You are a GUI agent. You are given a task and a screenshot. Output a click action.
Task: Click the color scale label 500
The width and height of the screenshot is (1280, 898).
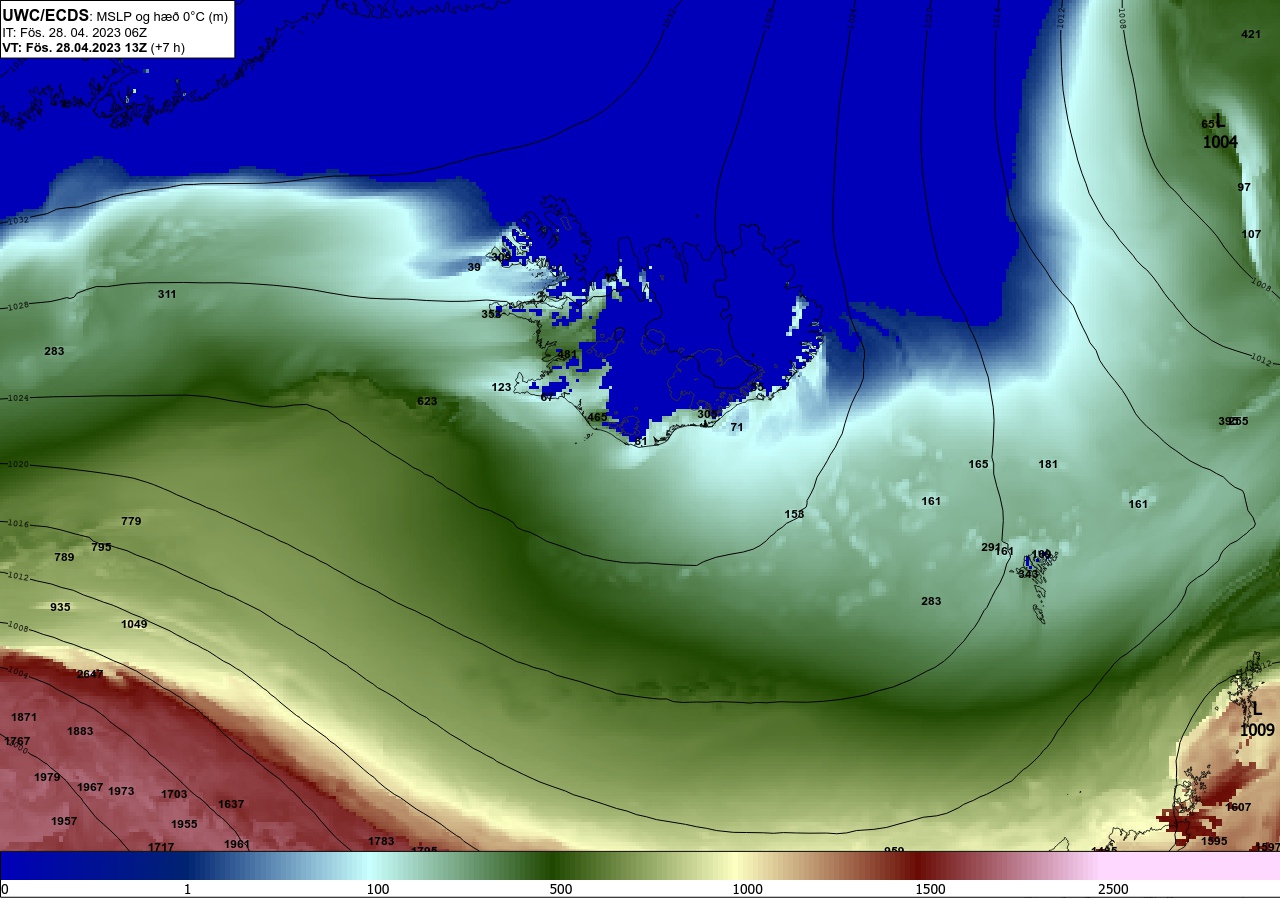(x=561, y=889)
